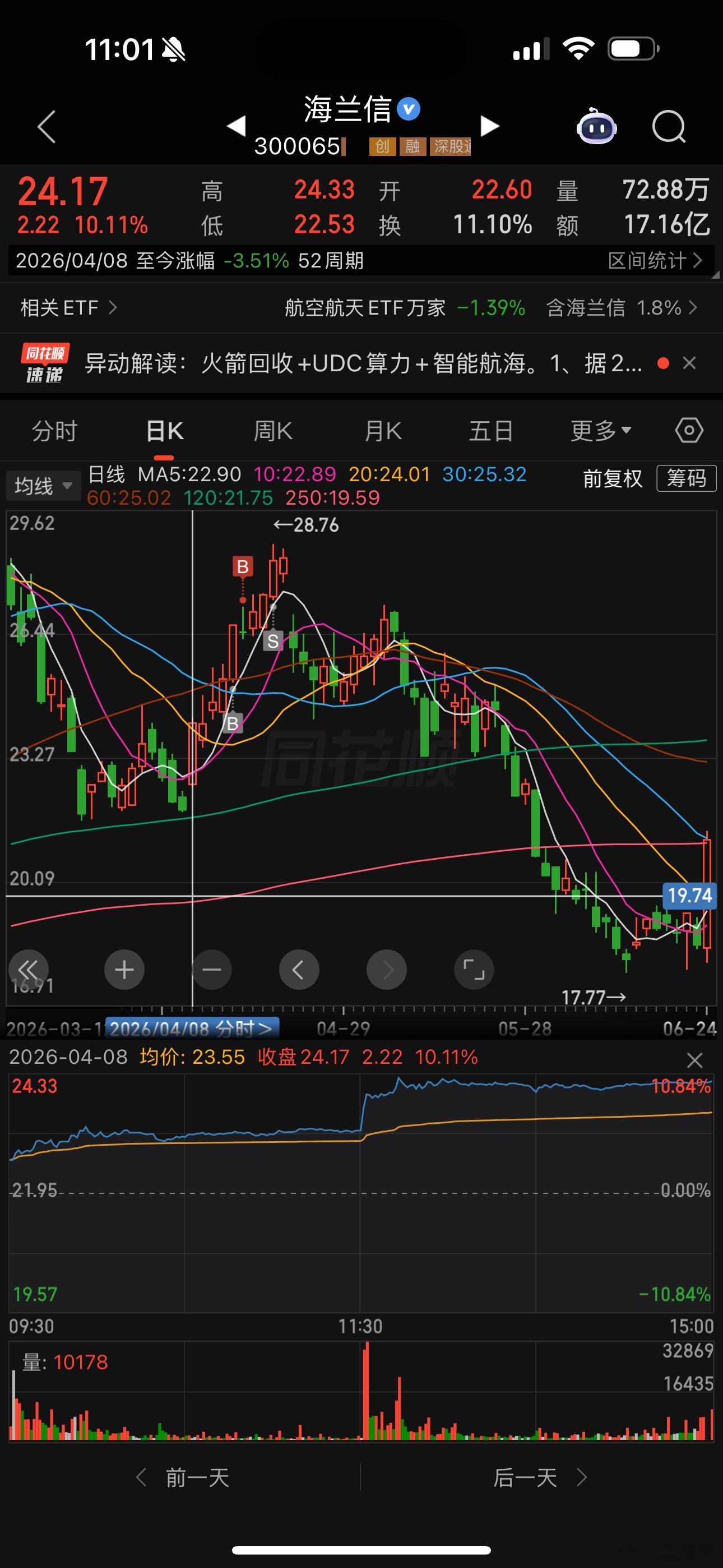Image resolution: width=723 pixels, height=1568 pixels.
Task: Tap intraday volume 量: 10178
Action: click(x=64, y=1362)
